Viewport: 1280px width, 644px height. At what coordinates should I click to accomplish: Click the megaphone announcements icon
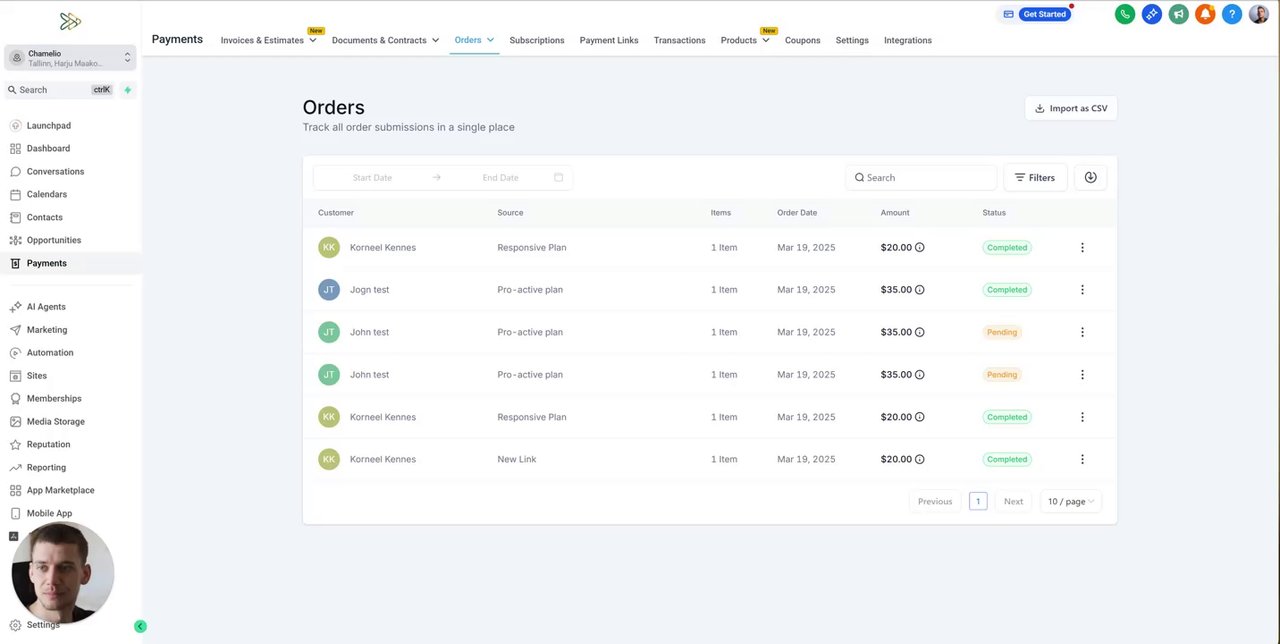tap(1179, 14)
